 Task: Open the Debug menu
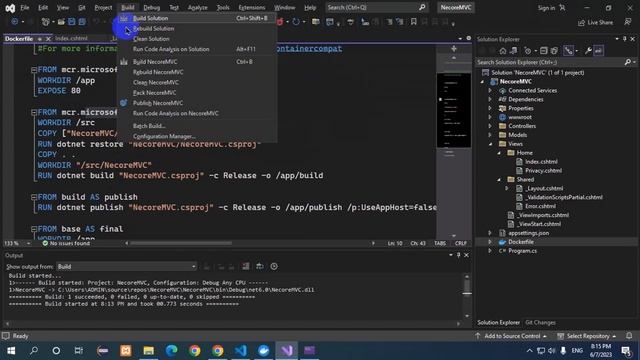(151, 7)
